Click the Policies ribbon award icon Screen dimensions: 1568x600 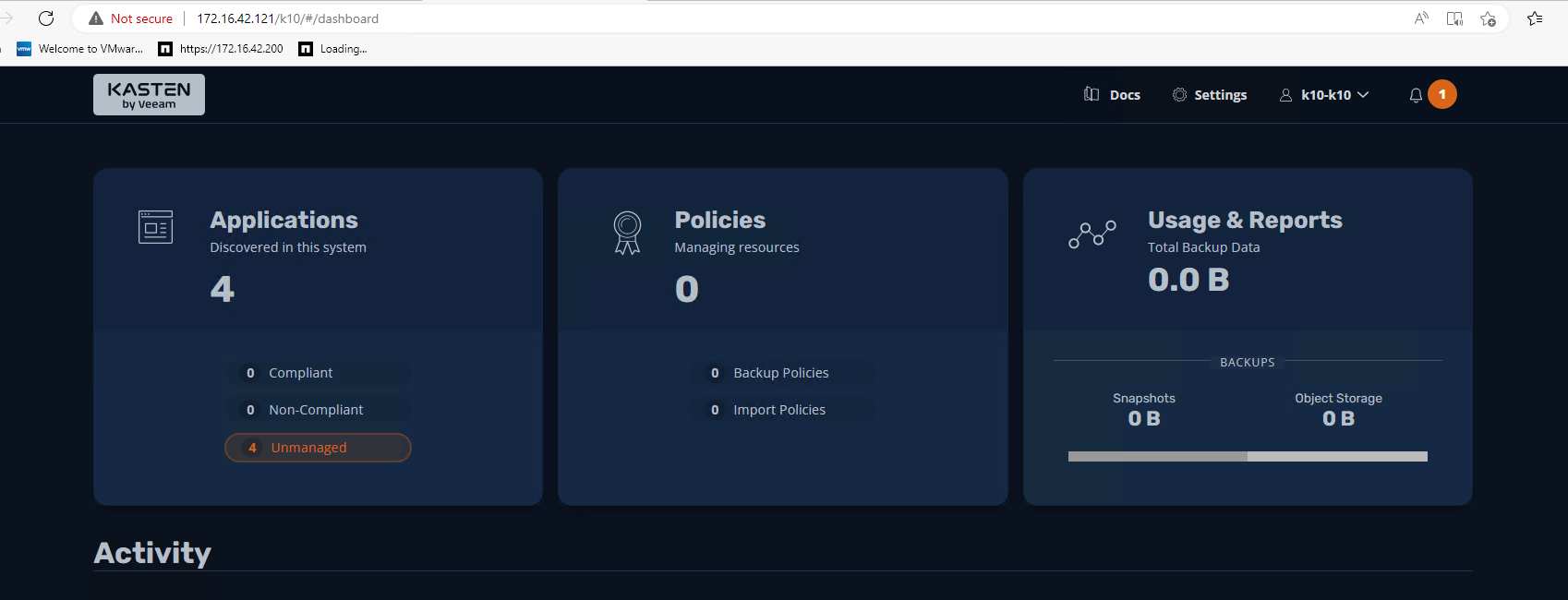point(627,233)
